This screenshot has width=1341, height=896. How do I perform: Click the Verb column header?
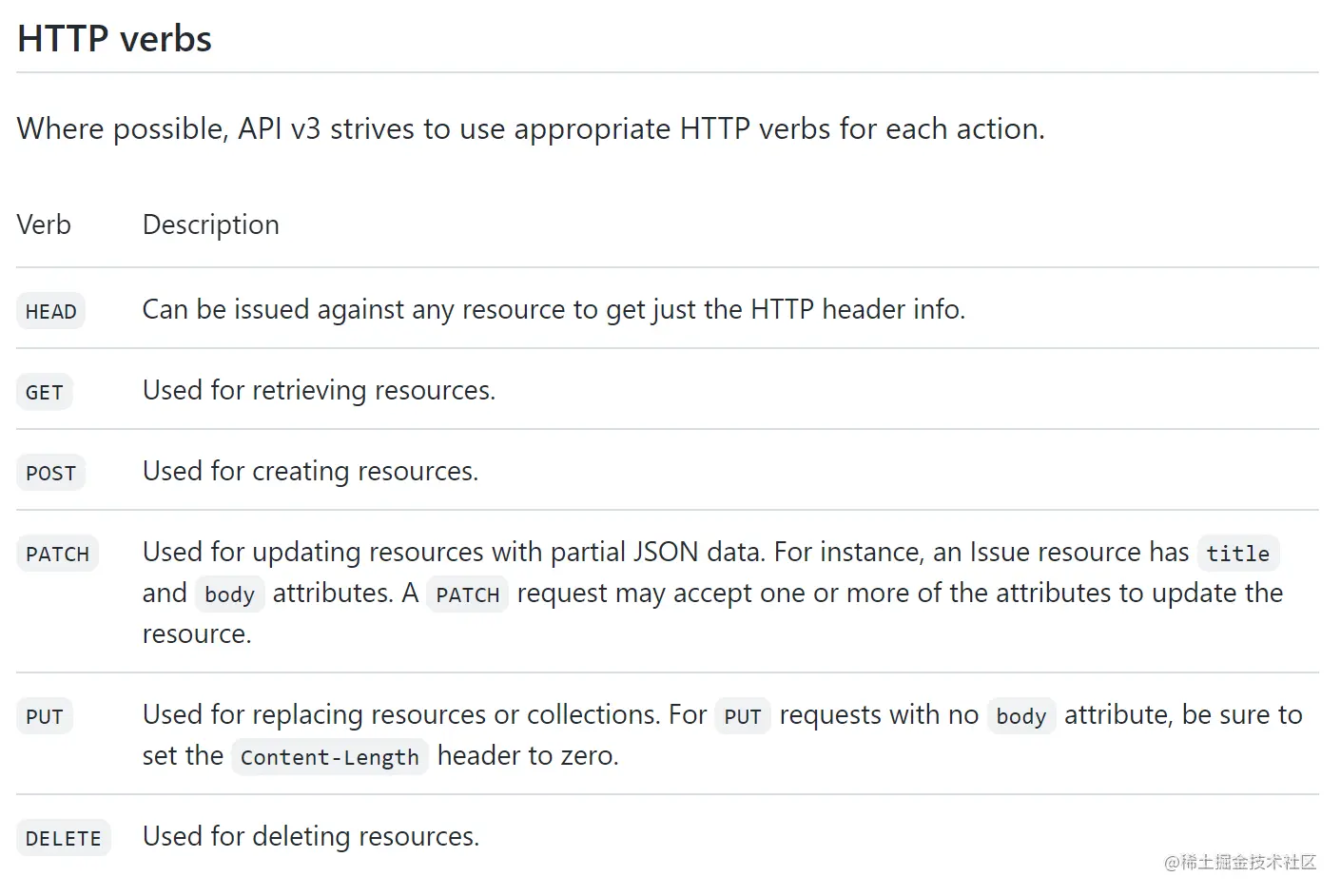pos(44,224)
